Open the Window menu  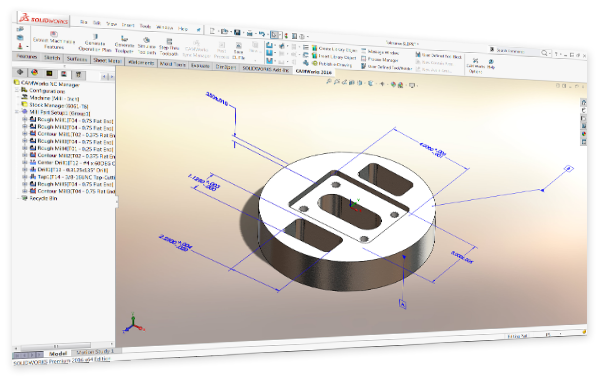tap(165, 27)
